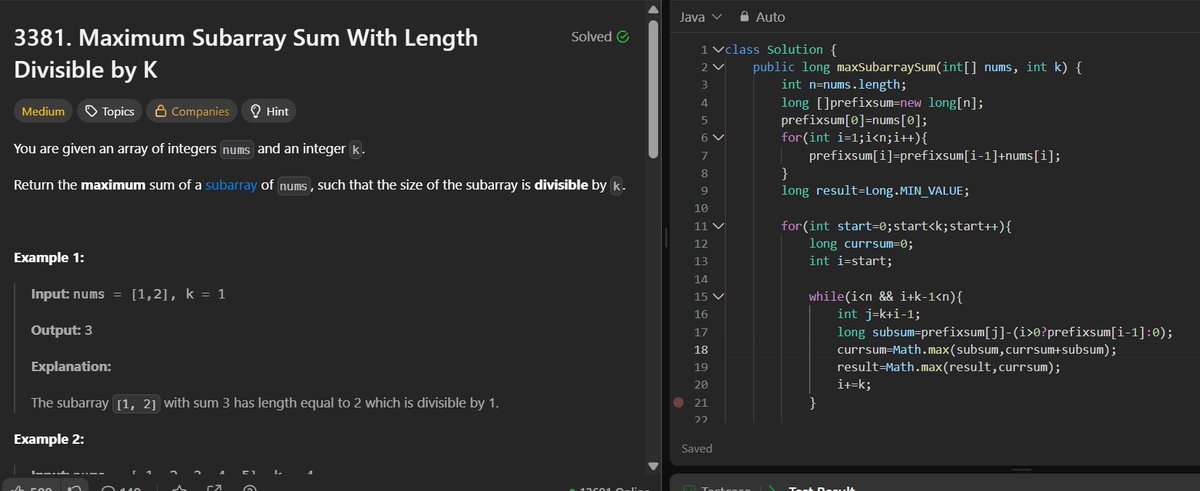
Task: Open the Java language dropdown
Action: point(700,17)
